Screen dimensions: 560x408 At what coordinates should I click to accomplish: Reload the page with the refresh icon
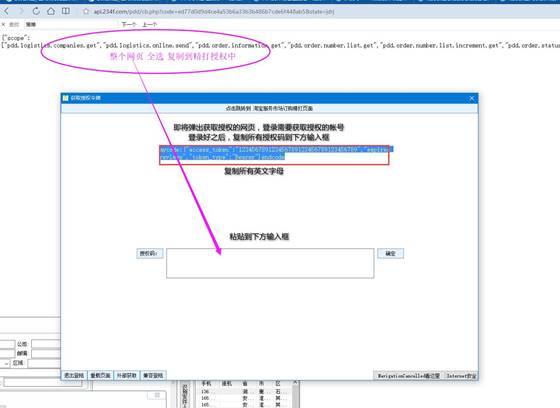36,11
